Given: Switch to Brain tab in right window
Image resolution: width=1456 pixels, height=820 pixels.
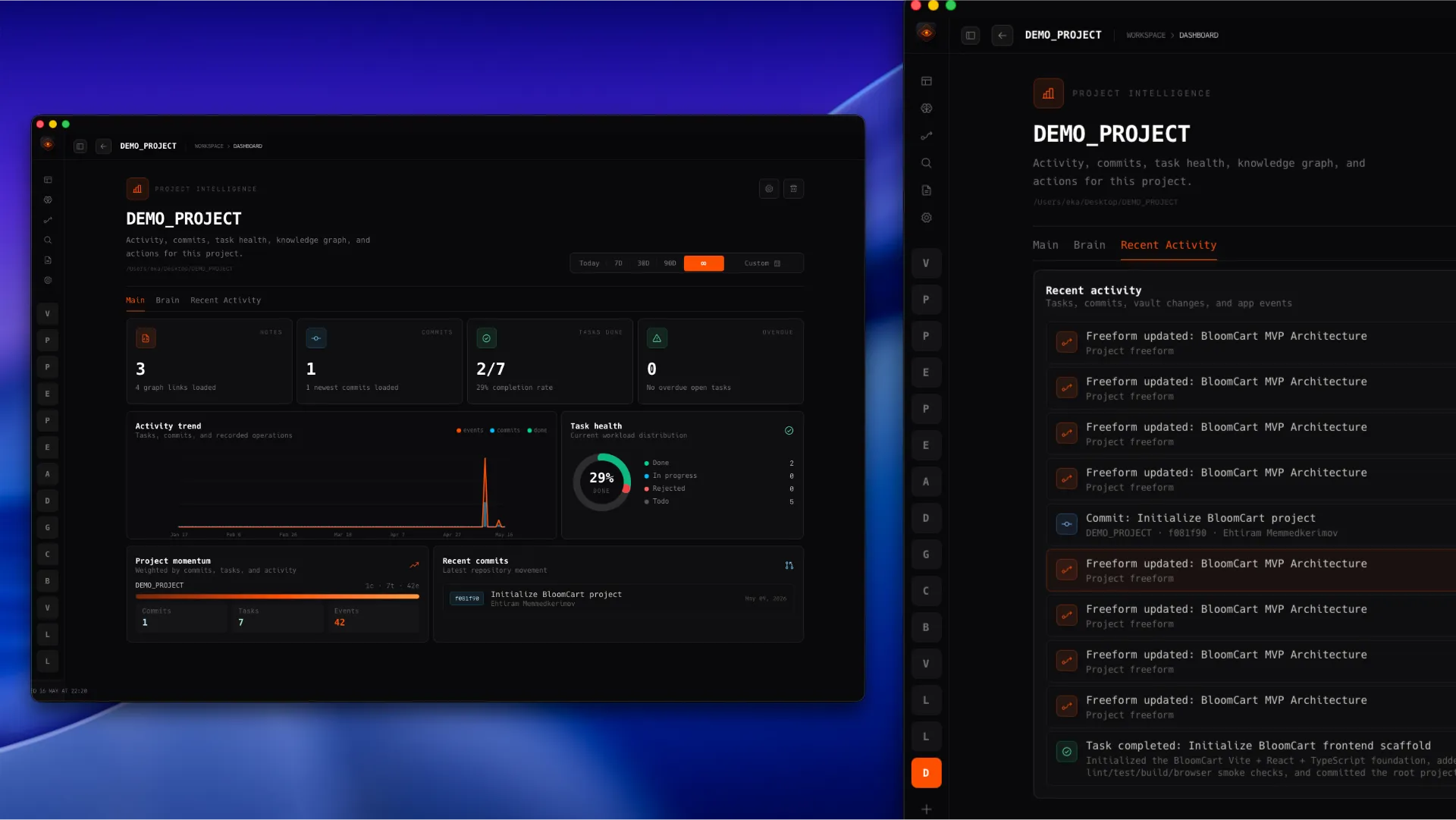Looking at the screenshot, I should coord(1089,245).
